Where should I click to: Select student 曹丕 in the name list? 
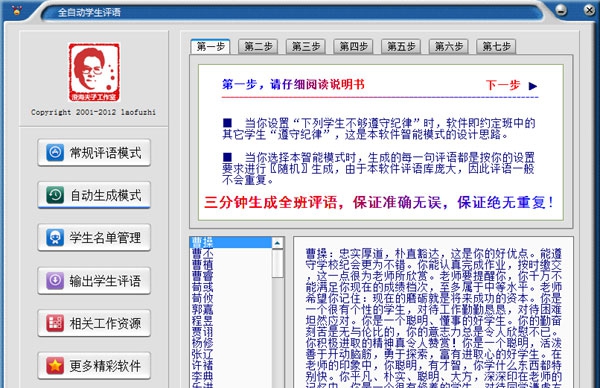coord(231,253)
